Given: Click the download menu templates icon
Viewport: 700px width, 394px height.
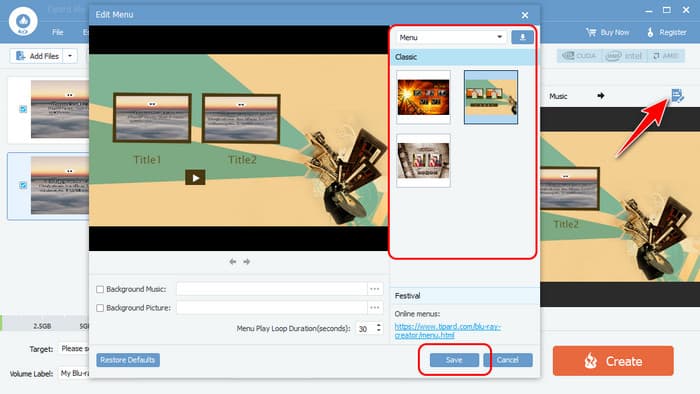Looking at the screenshot, I should click(522, 37).
